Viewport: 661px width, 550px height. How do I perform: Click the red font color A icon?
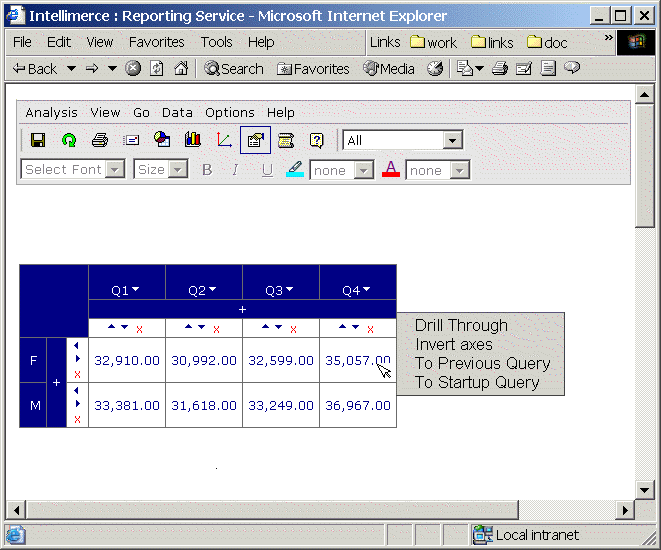click(x=391, y=169)
